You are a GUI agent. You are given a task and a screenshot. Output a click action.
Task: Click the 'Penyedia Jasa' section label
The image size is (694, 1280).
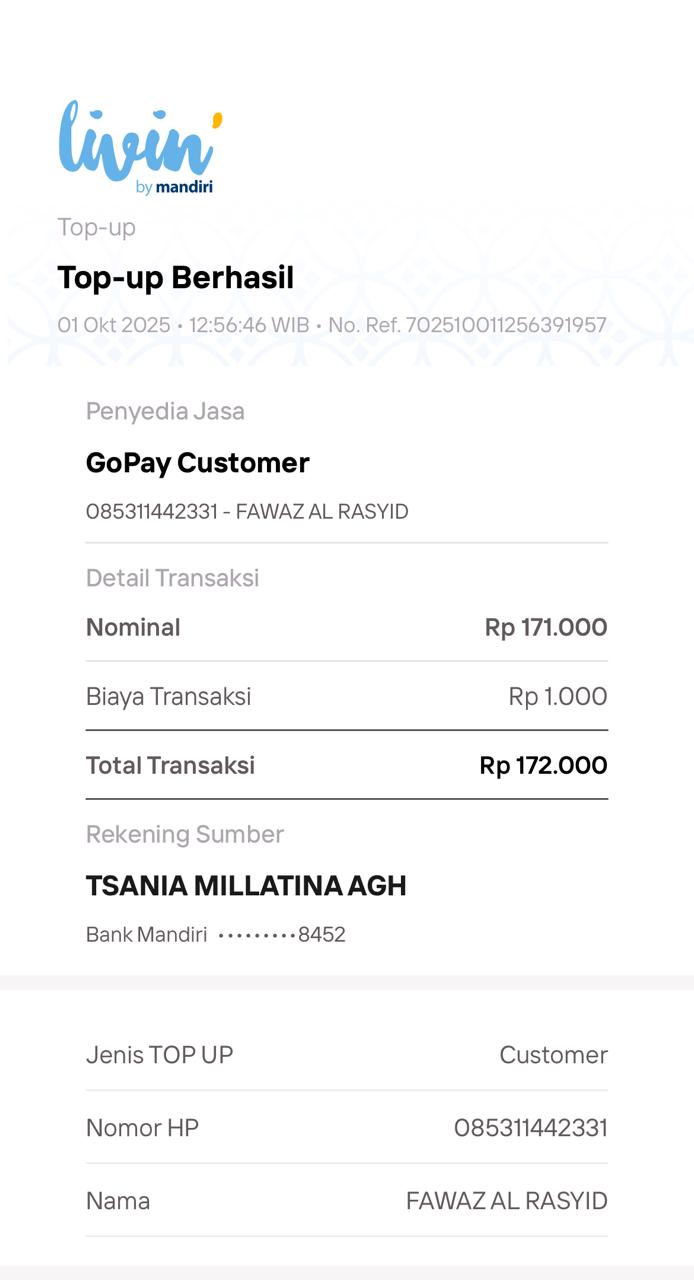(x=165, y=411)
